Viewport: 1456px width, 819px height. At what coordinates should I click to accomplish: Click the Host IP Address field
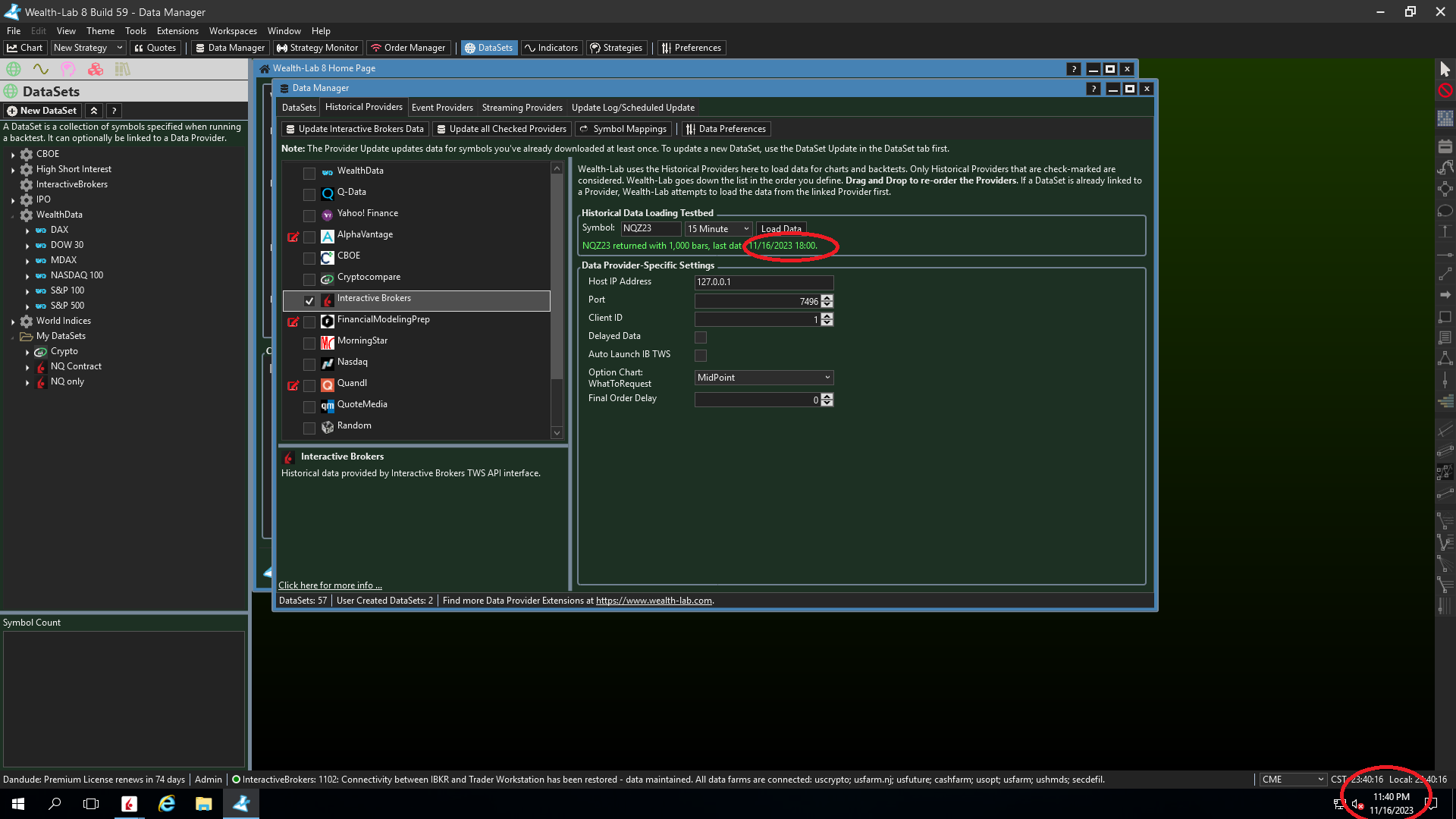point(764,282)
